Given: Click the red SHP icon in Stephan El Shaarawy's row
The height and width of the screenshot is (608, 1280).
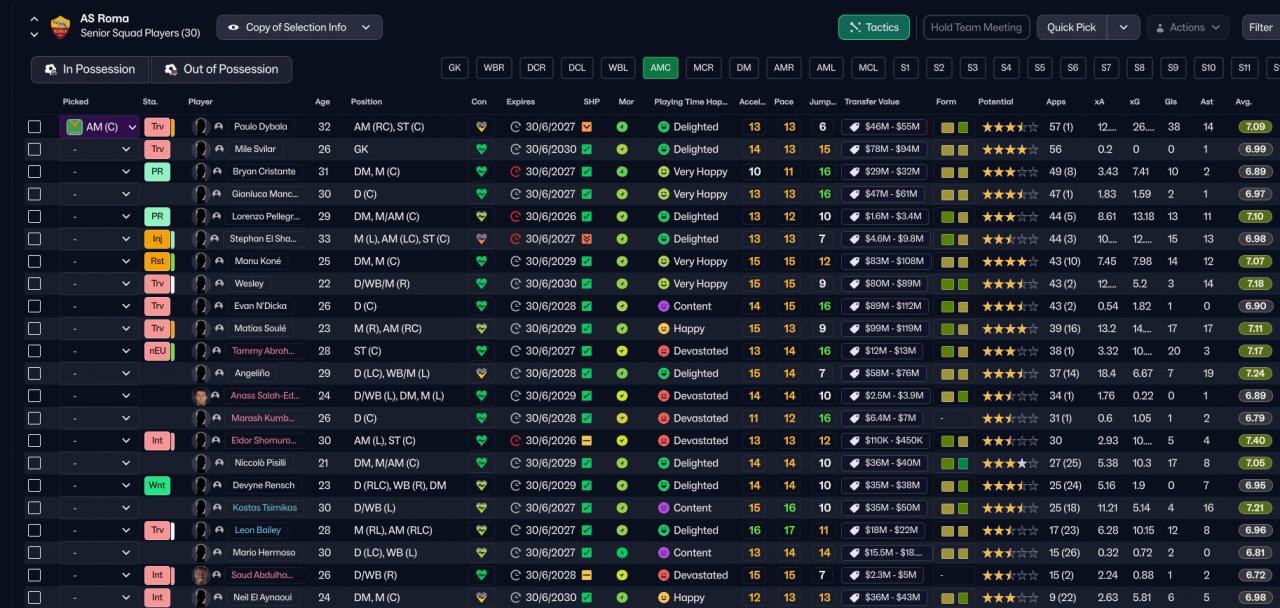Looking at the screenshot, I should (x=587, y=239).
